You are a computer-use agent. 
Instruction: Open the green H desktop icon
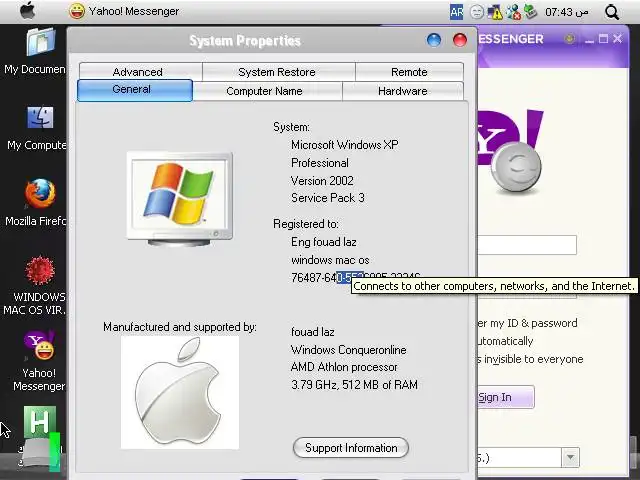(40, 422)
